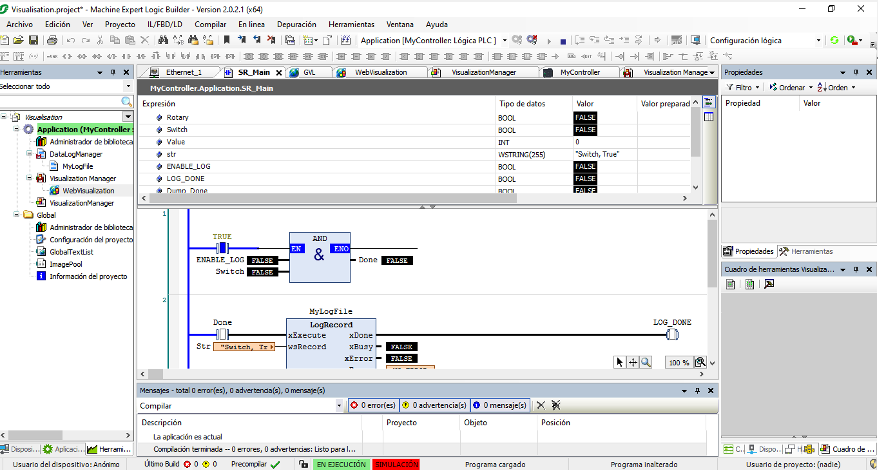Click the Ordenar button in Propiedades panel
878x470 pixels.
click(791, 87)
